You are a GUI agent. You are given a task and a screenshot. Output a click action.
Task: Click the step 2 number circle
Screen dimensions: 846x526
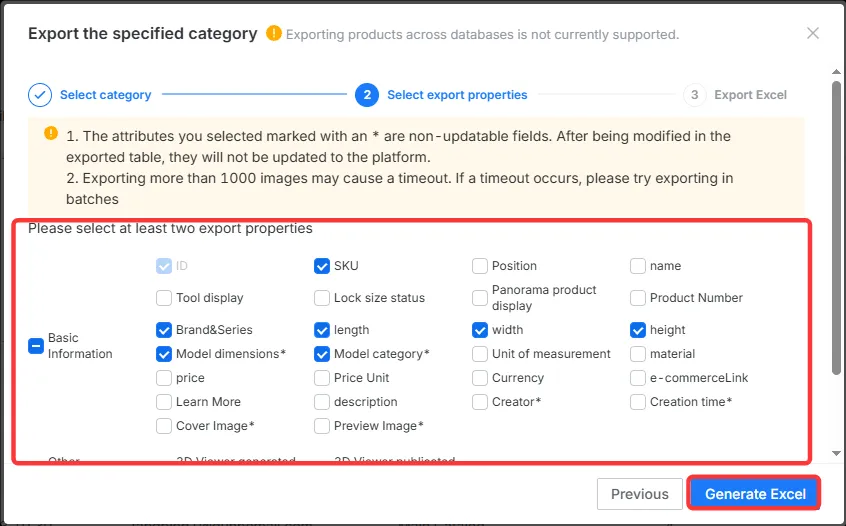(367, 95)
